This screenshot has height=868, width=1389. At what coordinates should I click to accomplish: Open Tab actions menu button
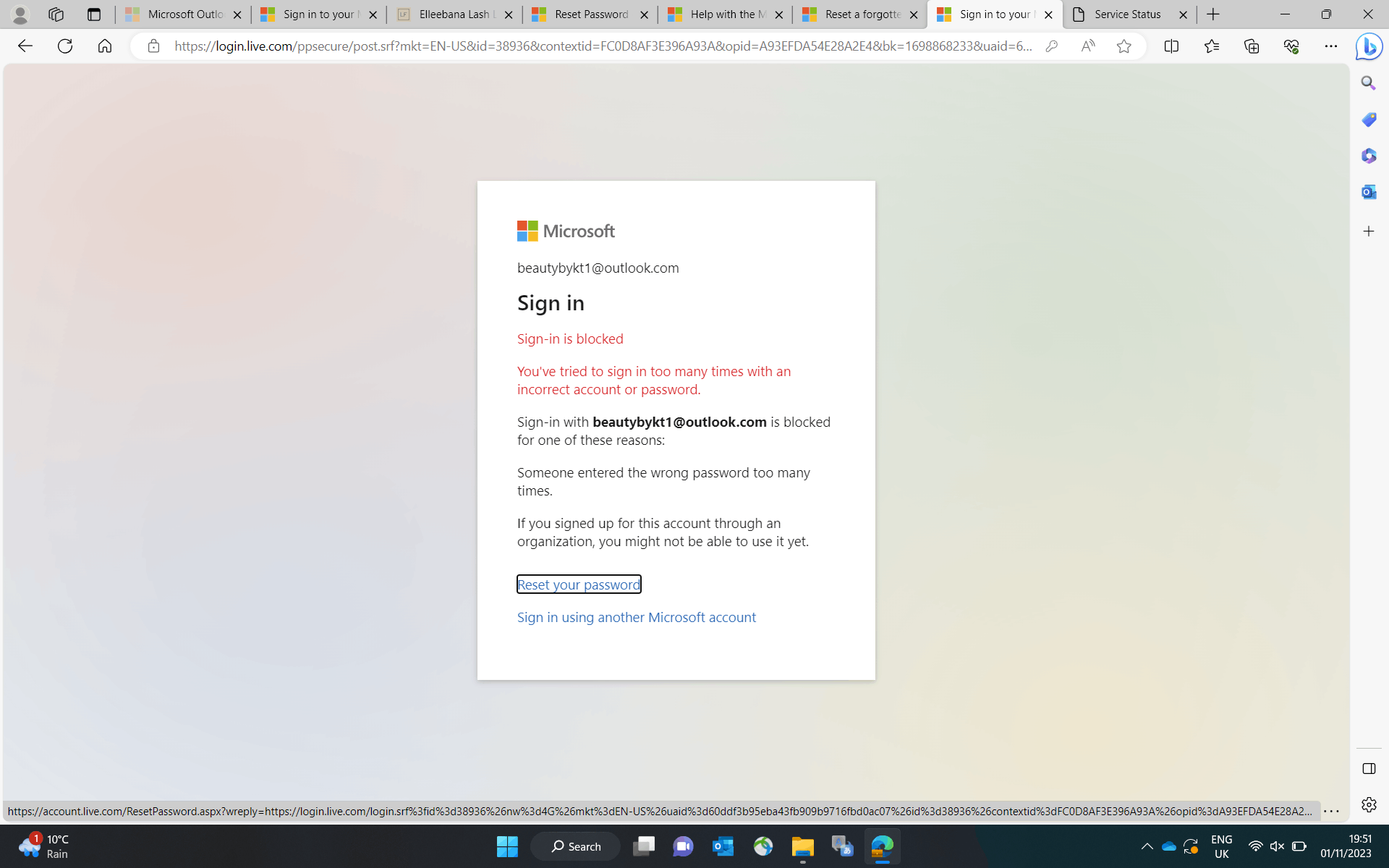point(93,14)
